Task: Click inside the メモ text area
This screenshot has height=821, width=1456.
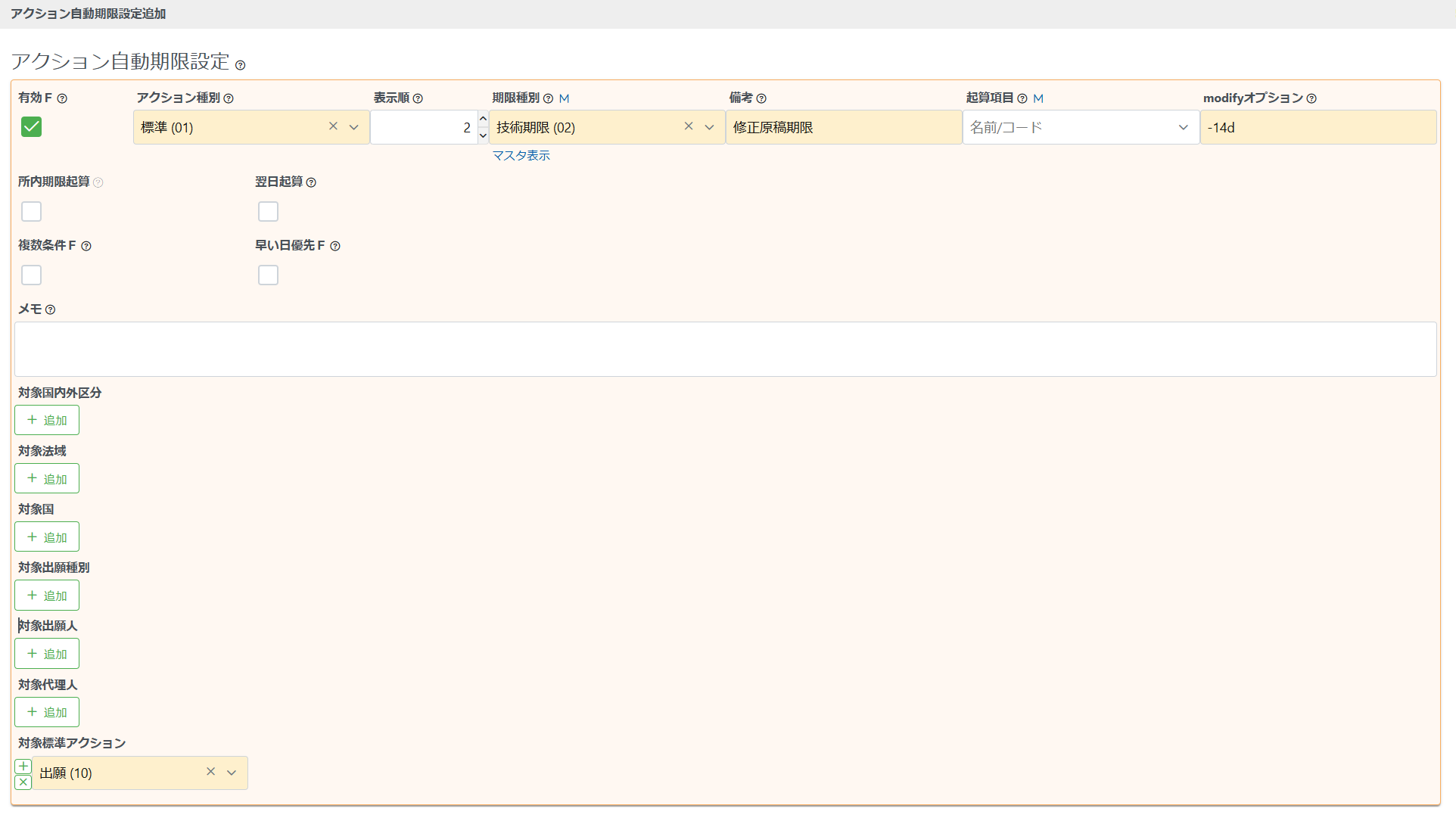Action: pos(725,349)
